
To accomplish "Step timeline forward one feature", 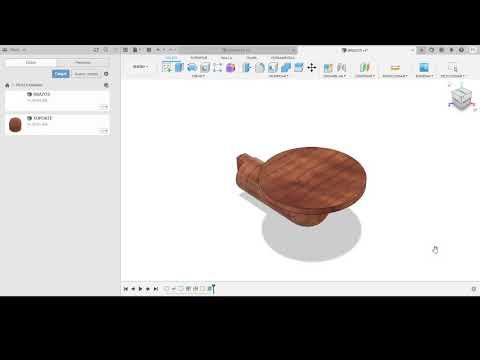I will (148, 289).
